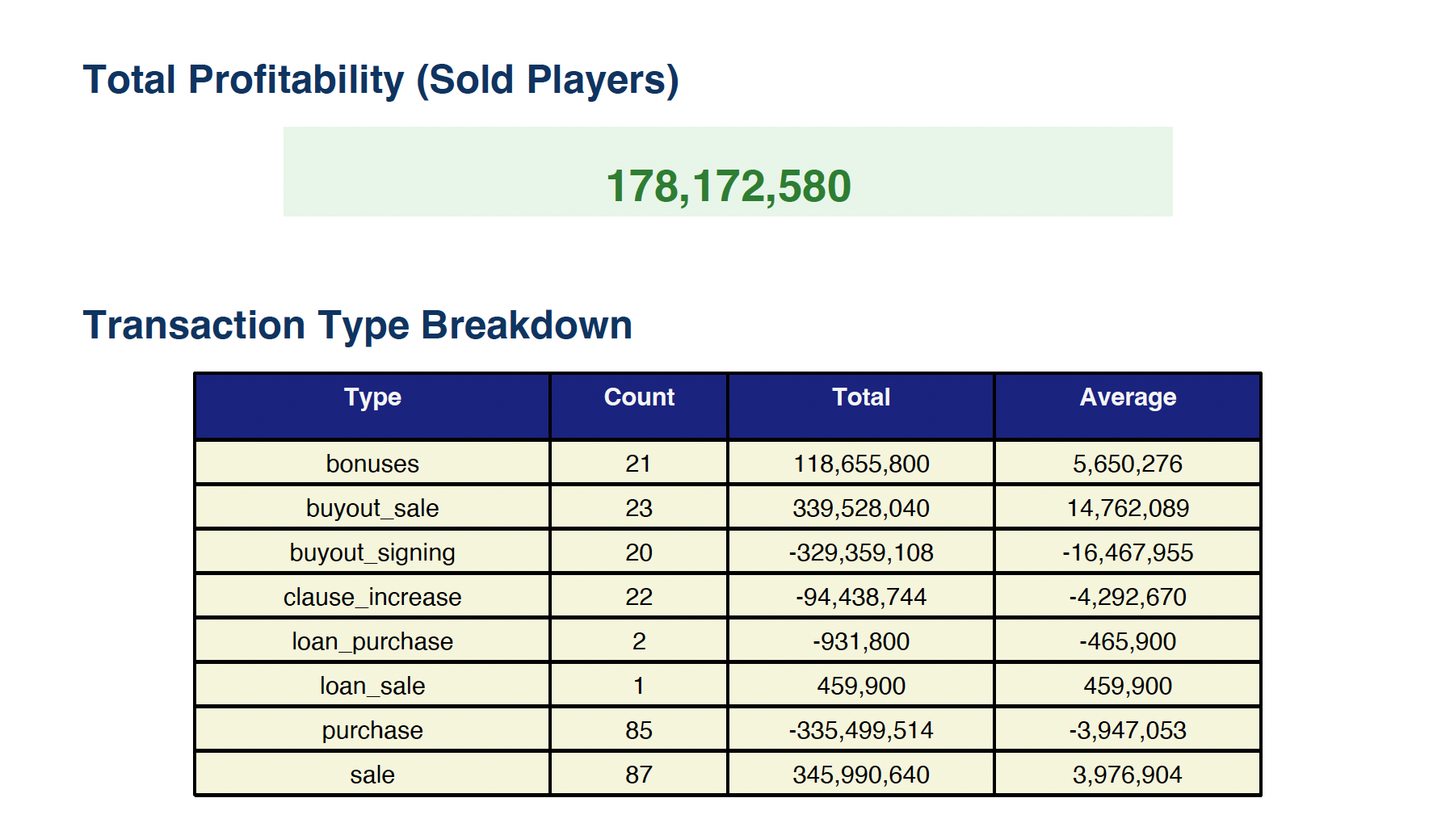
Task: Click the bonuses average 5,650,276
Action: pyautogui.click(x=1127, y=464)
